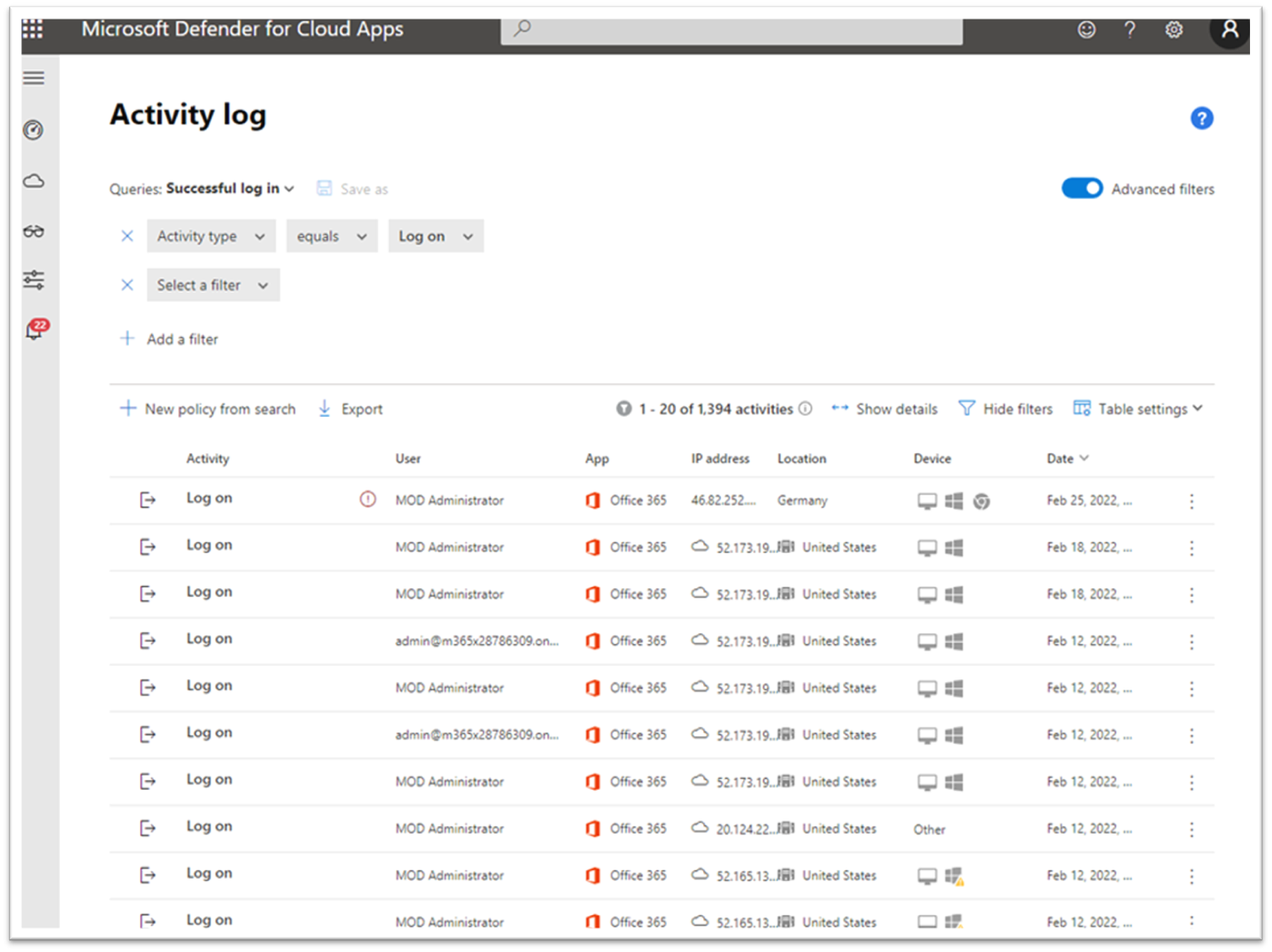1272x952 pixels.
Task: Open the dashboard gauge icon in sidebar
Action: [33, 130]
